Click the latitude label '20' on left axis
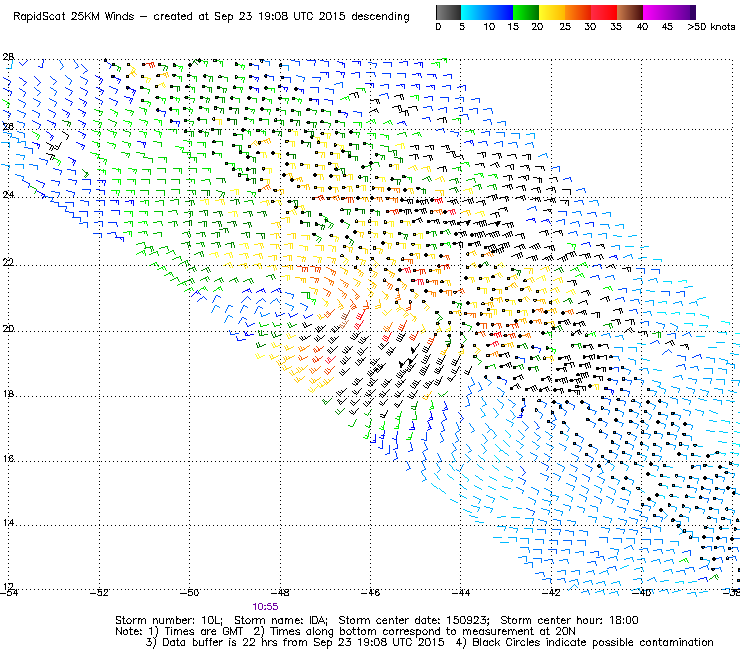Viewport: 740px width, 650px height. (8, 329)
